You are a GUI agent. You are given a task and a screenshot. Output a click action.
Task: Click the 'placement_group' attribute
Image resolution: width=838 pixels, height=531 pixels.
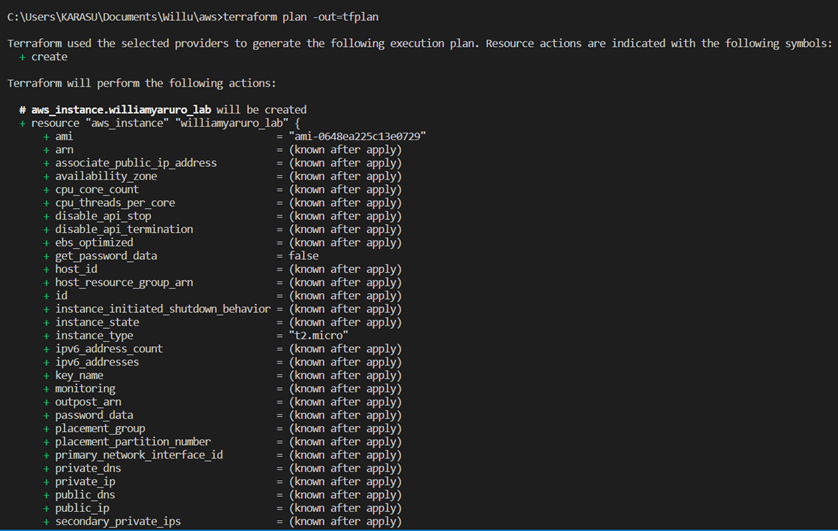coord(100,428)
